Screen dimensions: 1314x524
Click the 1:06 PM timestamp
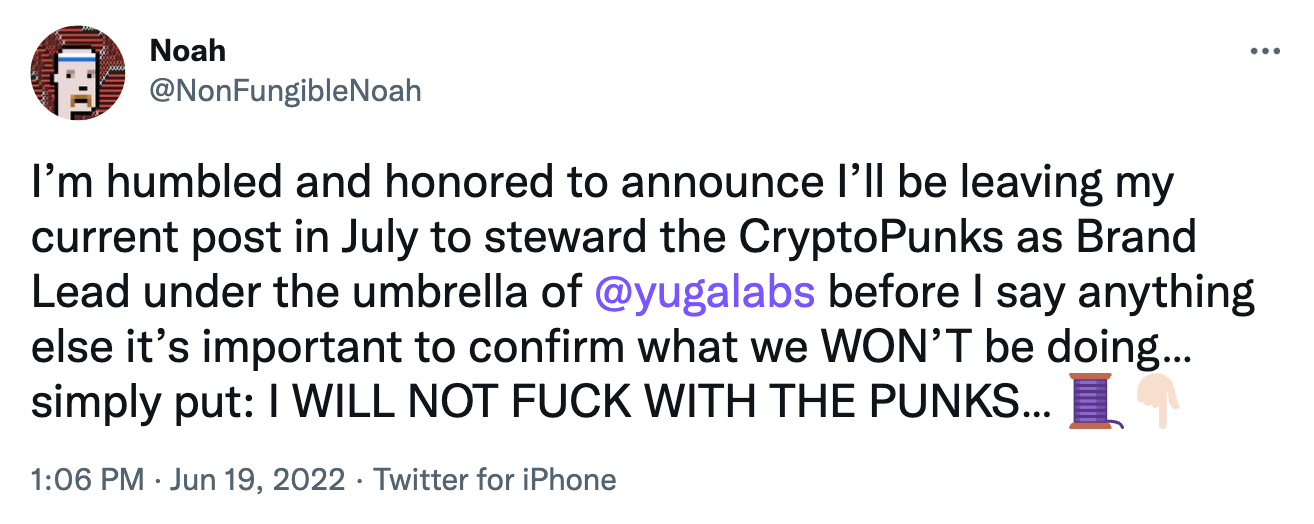pos(88,479)
